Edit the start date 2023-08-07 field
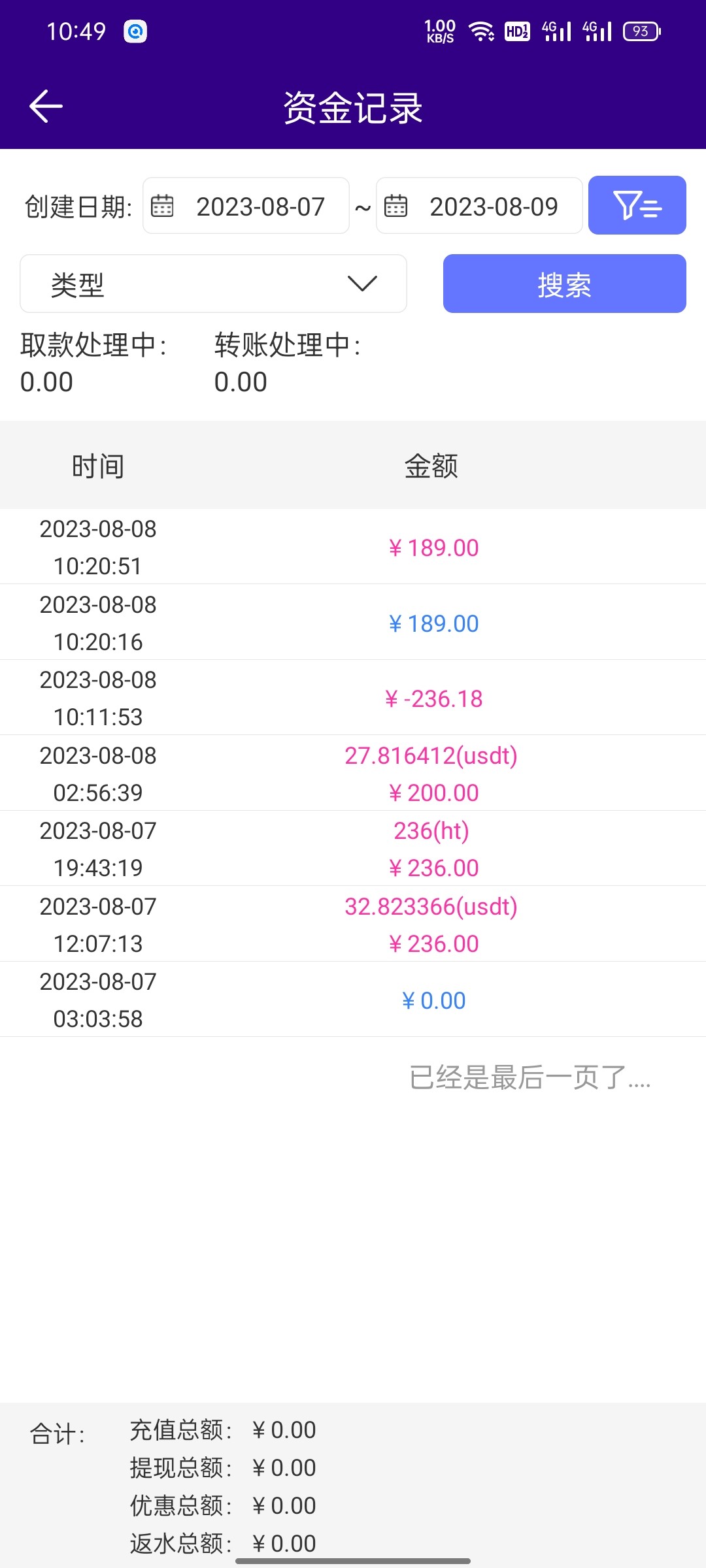The height and width of the screenshot is (1568, 706). click(x=260, y=206)
